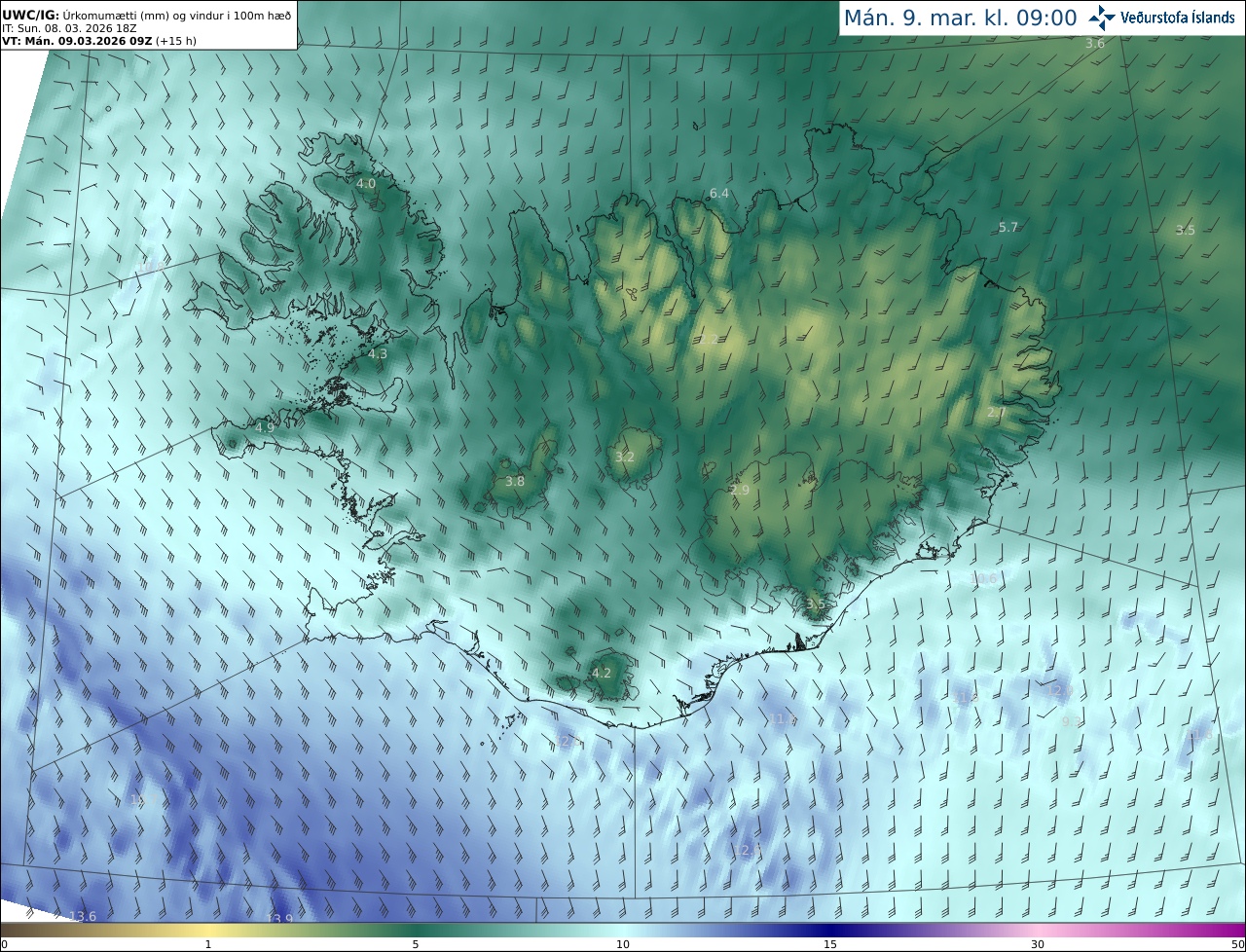Screen dimensions: 1246x952
Task: Click the 'IT: Sun. 08. 03. 2026 18Z' line
Action: [69, 28]
